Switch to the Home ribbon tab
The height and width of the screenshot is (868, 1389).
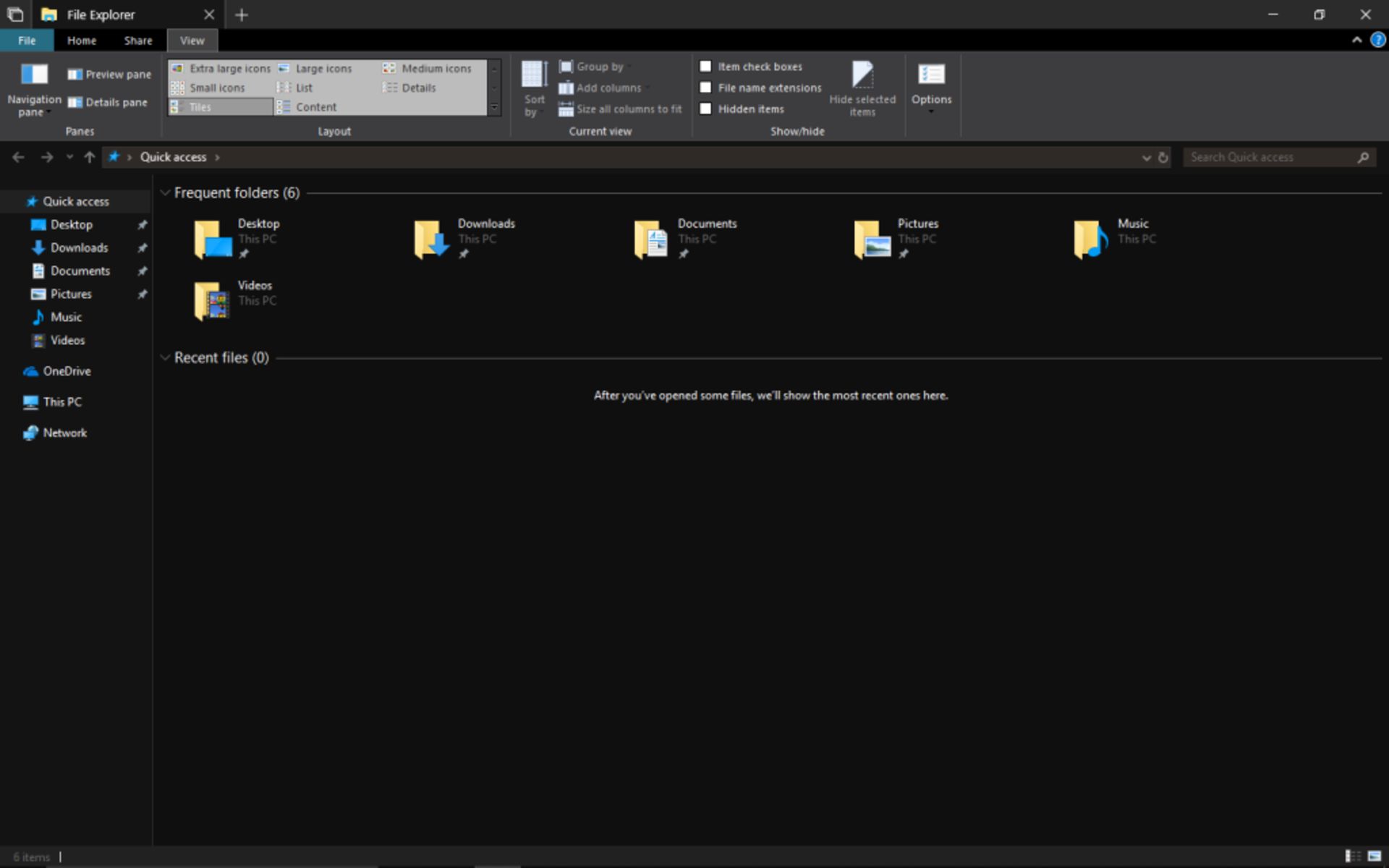pyautogui.click(x=81, y=41)
